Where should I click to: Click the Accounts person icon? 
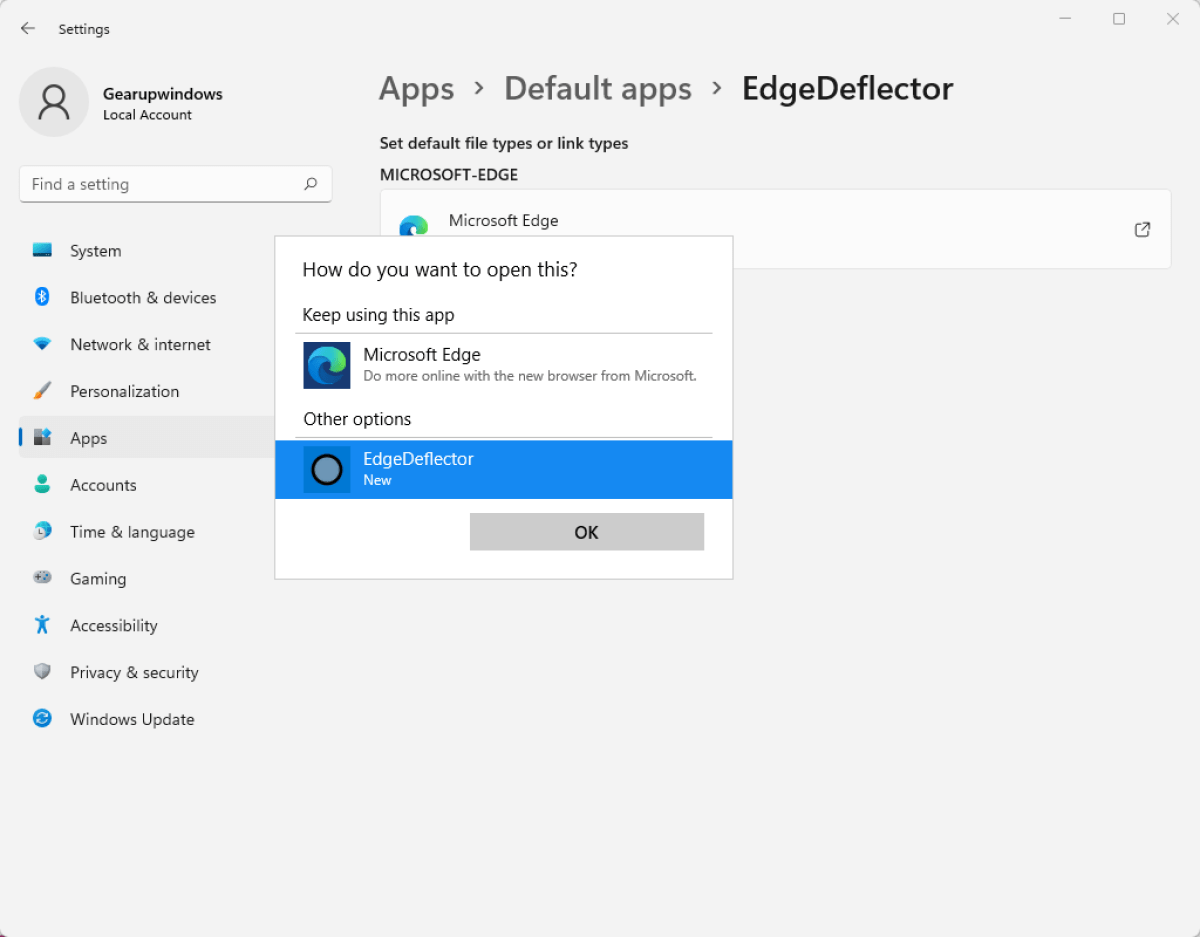42,484
